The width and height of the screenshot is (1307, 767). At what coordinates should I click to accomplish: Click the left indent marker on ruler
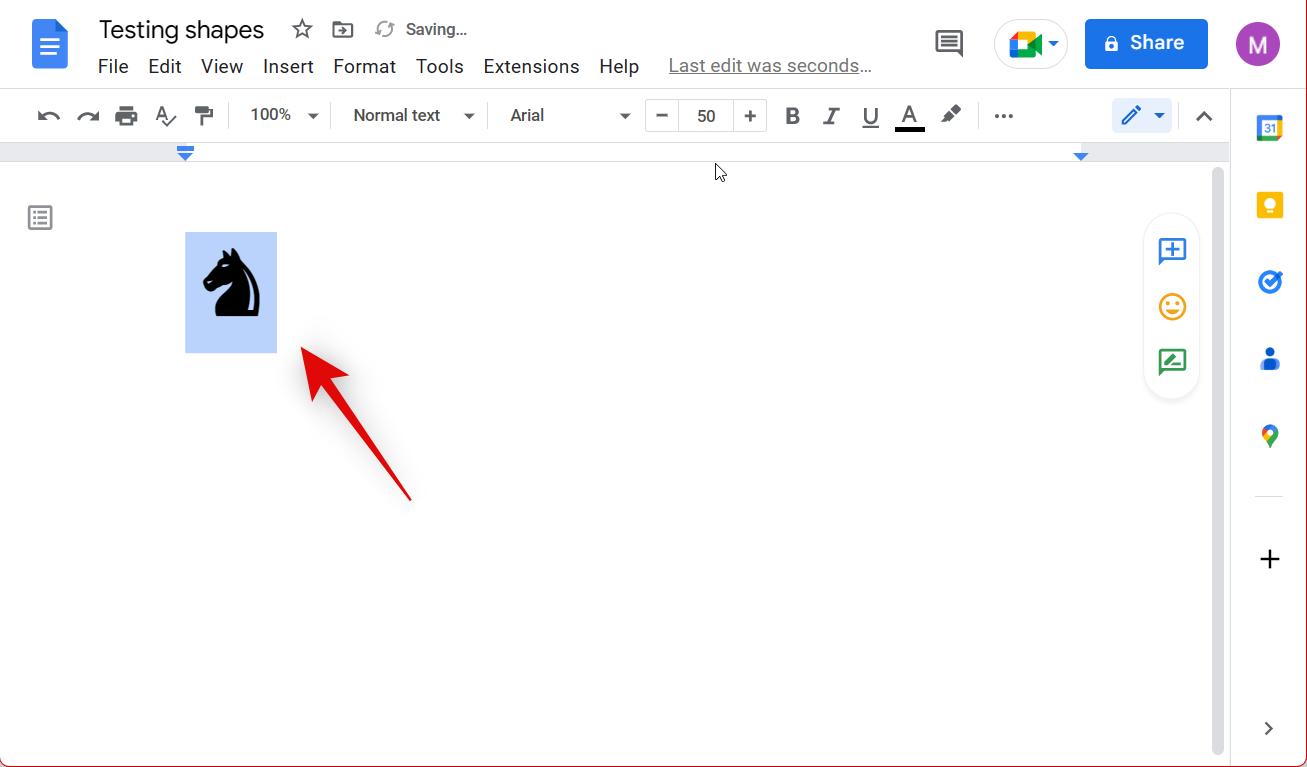click(x=185, y=153)
